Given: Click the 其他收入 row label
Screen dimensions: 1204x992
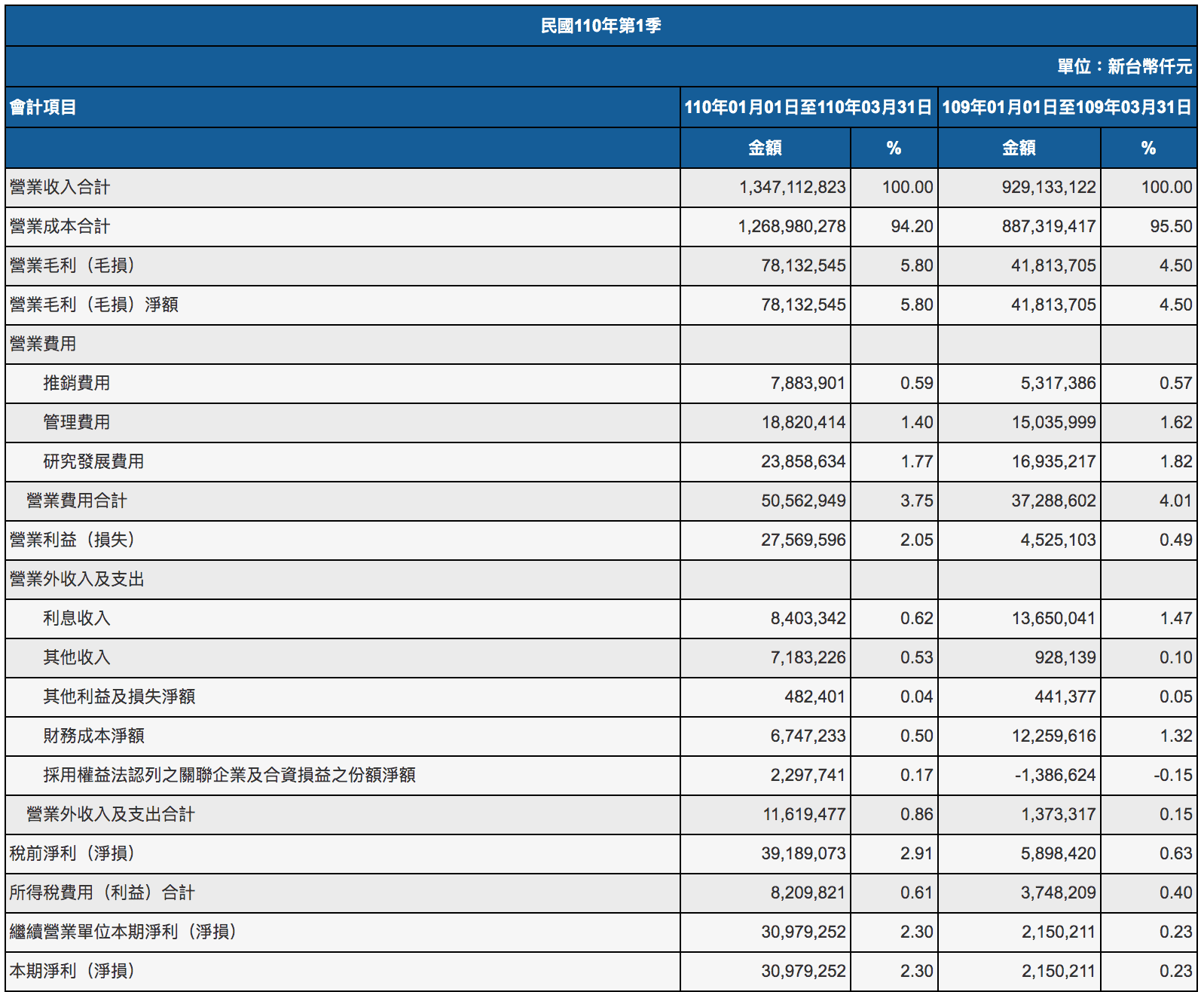Looking at the screenshot, I should (77, 657).
